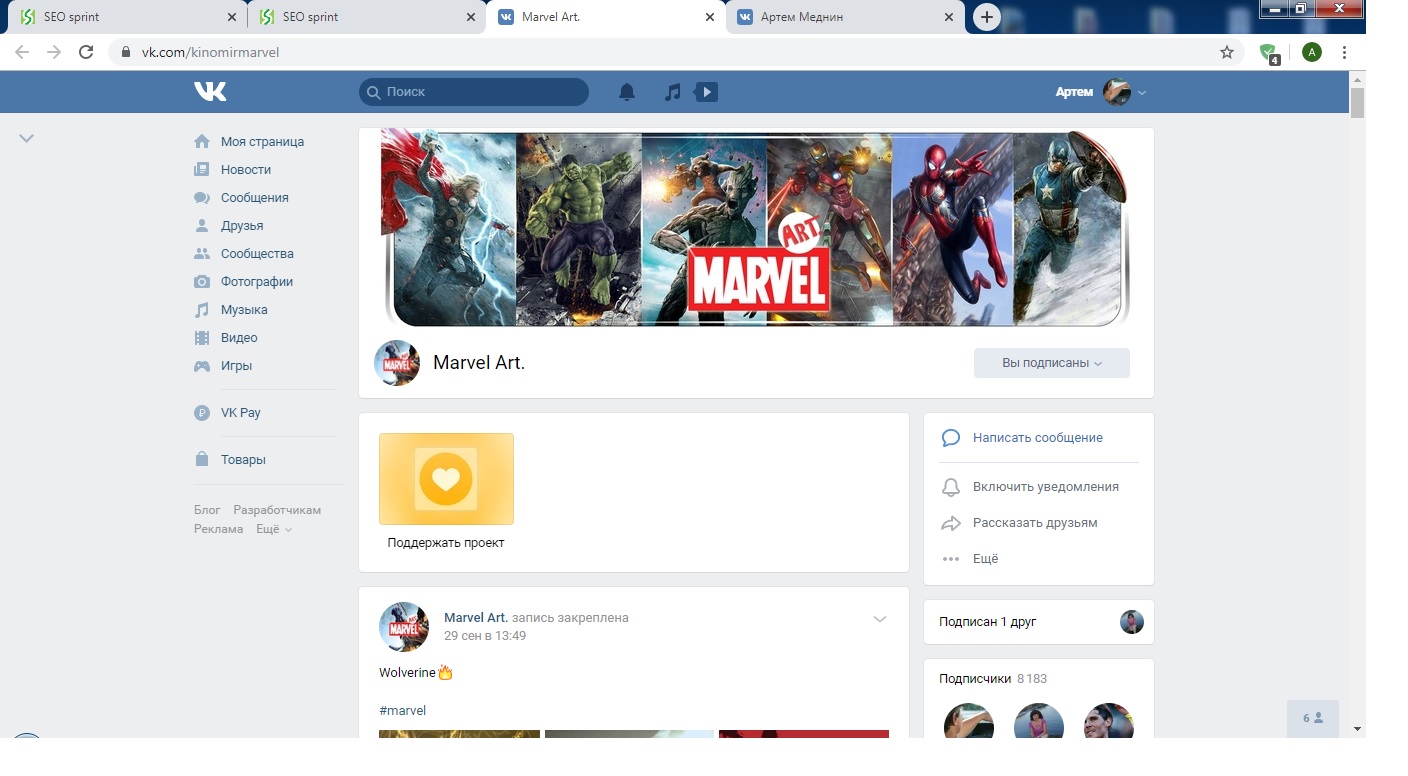
Task: Open Сообщения in left sidebar
Action: 254,198
